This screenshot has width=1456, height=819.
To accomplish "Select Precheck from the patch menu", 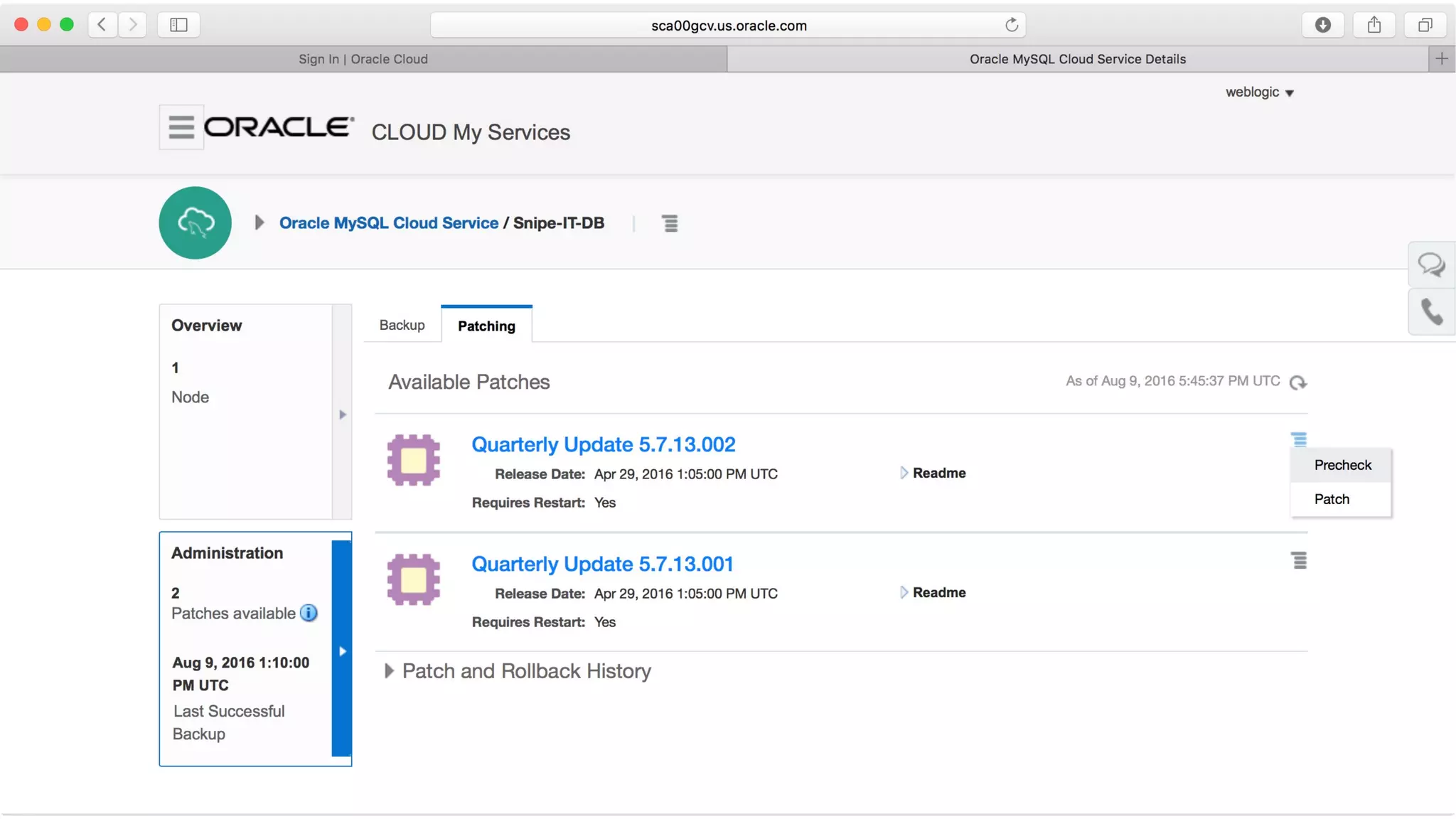I will (x=1342, y=465).
